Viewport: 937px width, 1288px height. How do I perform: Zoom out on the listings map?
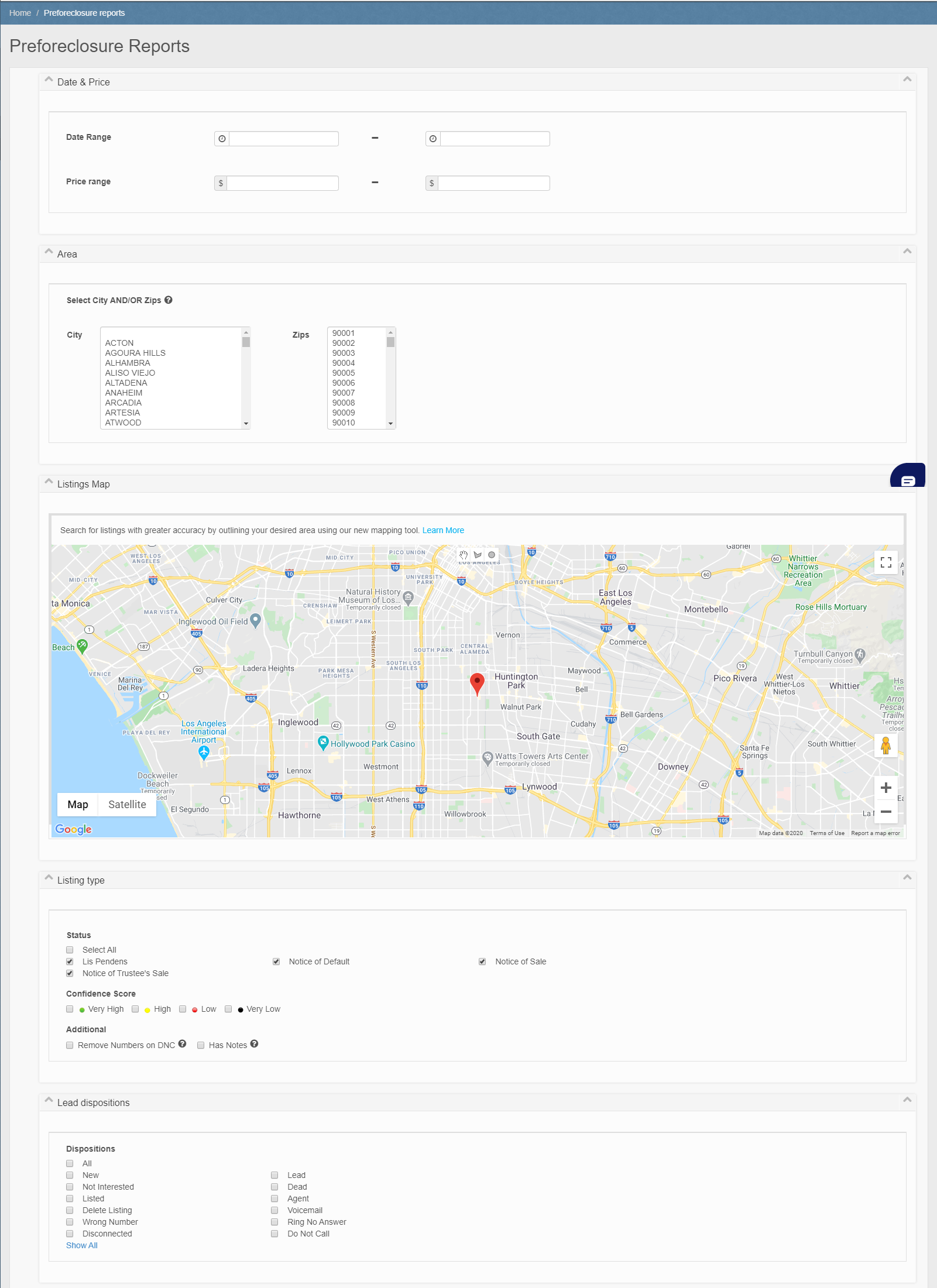point(885,812)
